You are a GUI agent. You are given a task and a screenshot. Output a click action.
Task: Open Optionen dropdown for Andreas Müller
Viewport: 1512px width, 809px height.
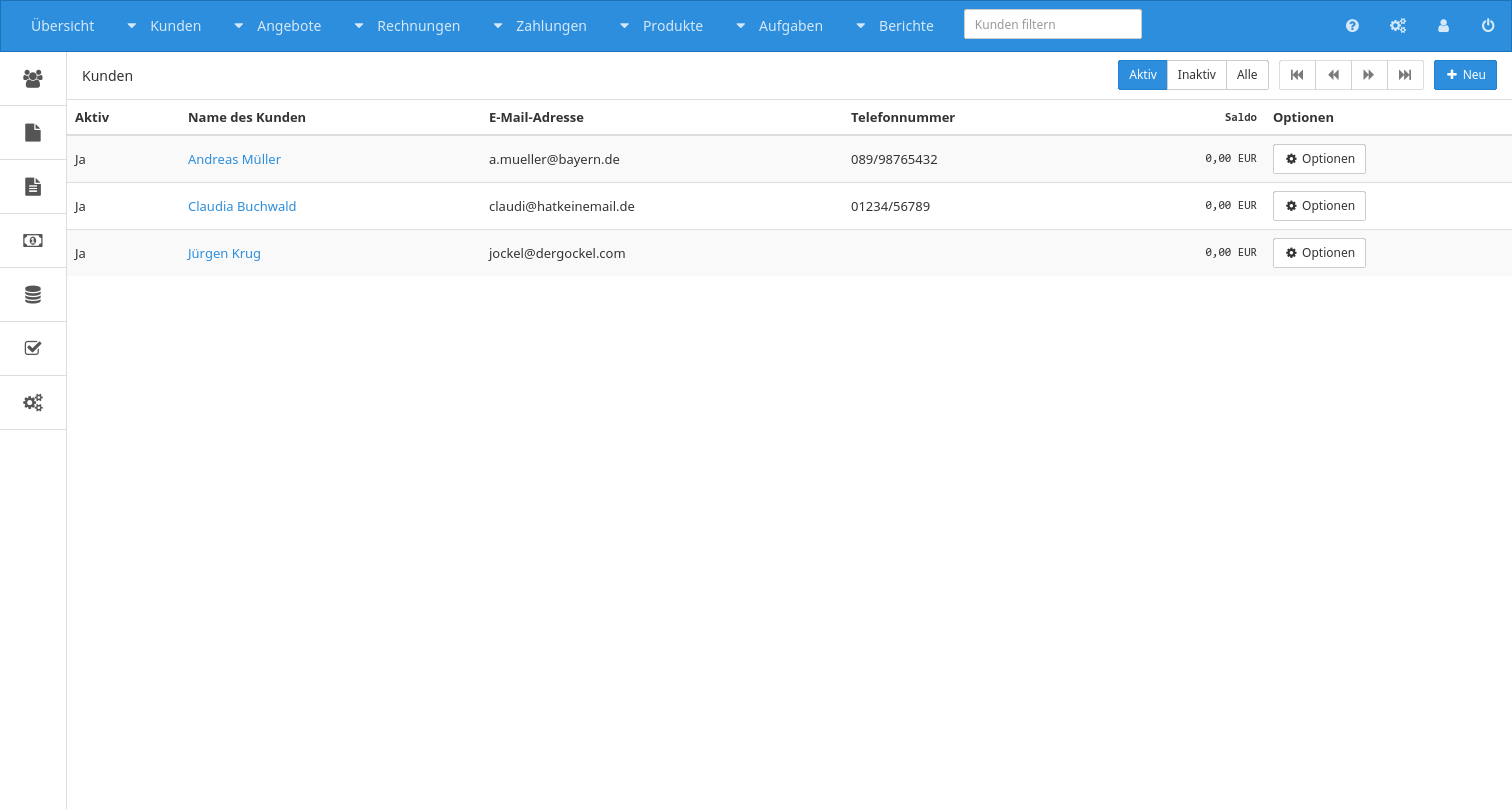(1319, 159)
